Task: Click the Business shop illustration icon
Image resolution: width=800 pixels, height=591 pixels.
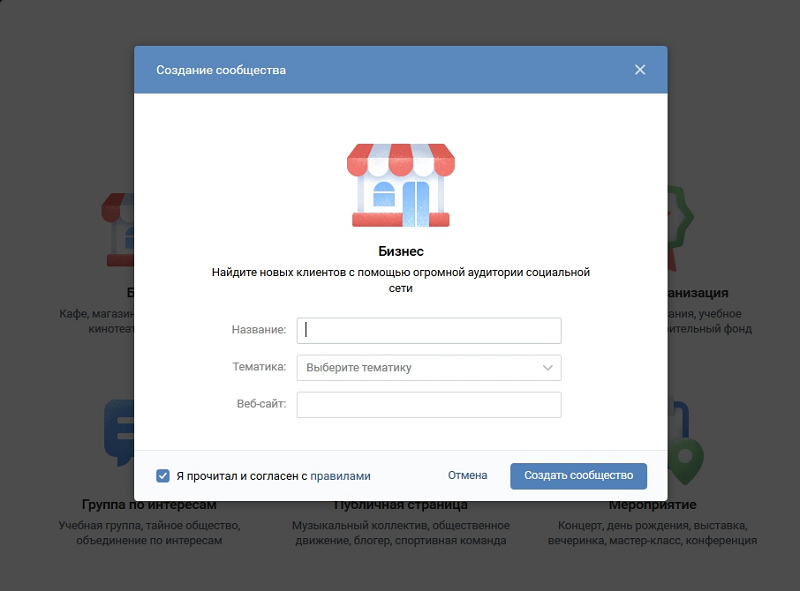Action: (401, 185)
